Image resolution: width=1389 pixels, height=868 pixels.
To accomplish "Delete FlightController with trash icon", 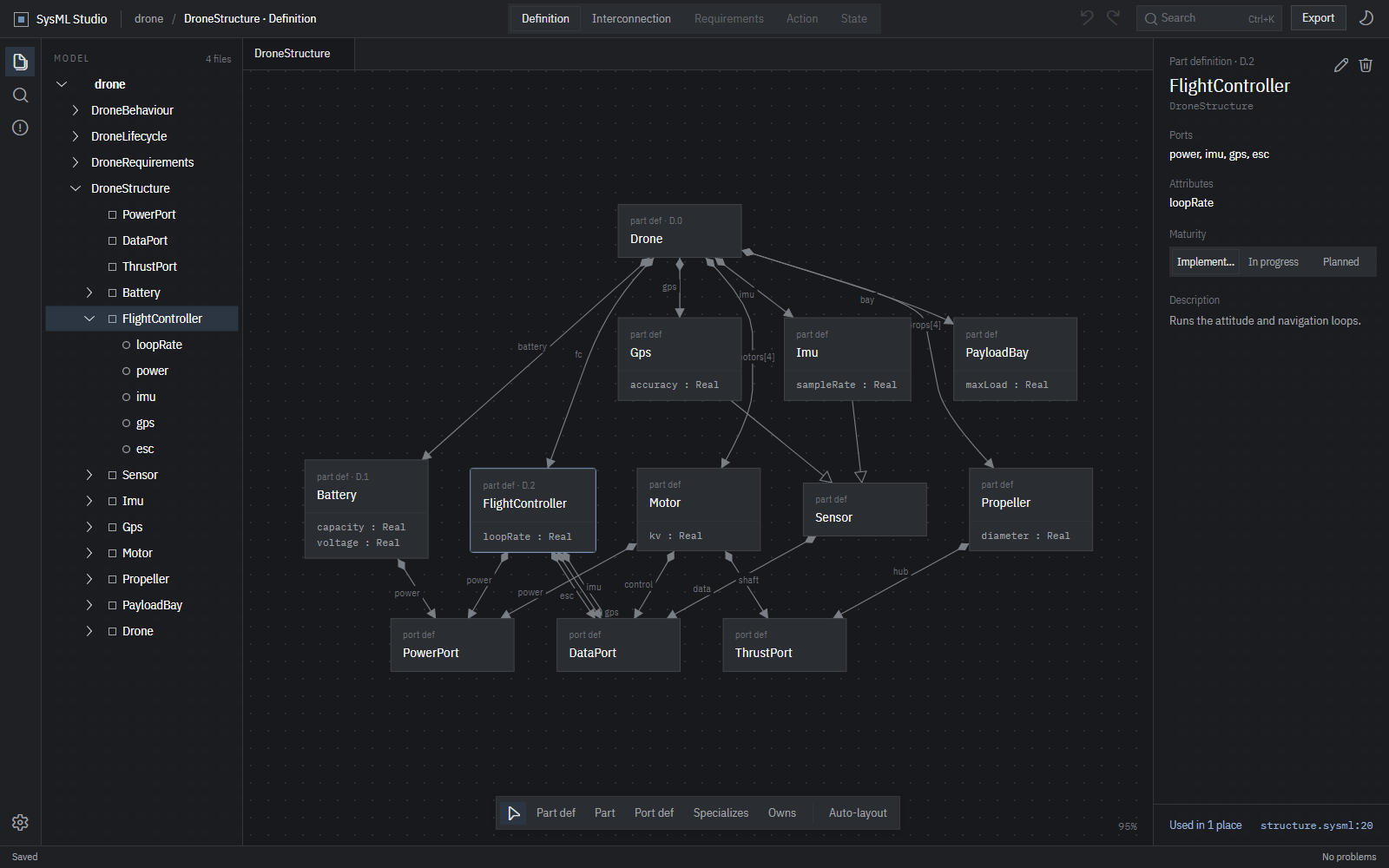I will [1366, 65].
